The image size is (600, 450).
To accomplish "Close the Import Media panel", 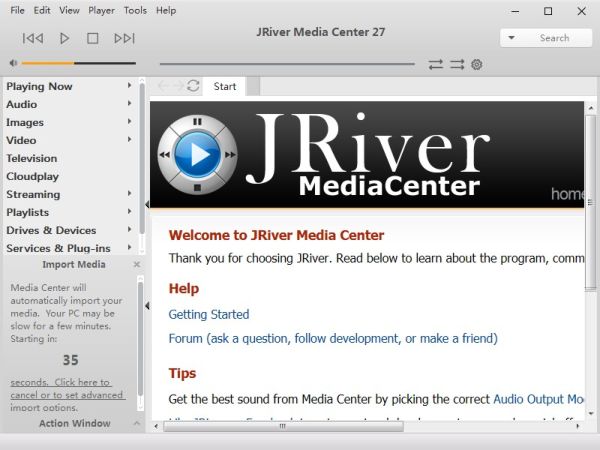I will pyautogui.click(x=137, y=265).
